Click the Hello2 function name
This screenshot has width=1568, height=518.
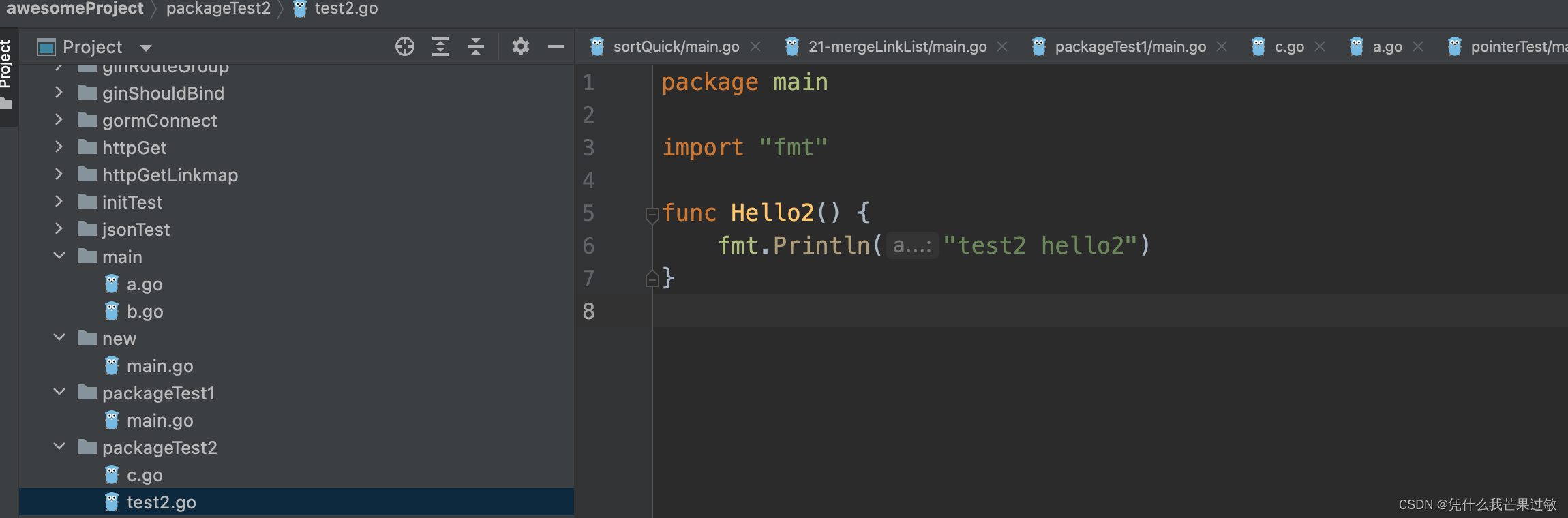click(x=772, y=213)
